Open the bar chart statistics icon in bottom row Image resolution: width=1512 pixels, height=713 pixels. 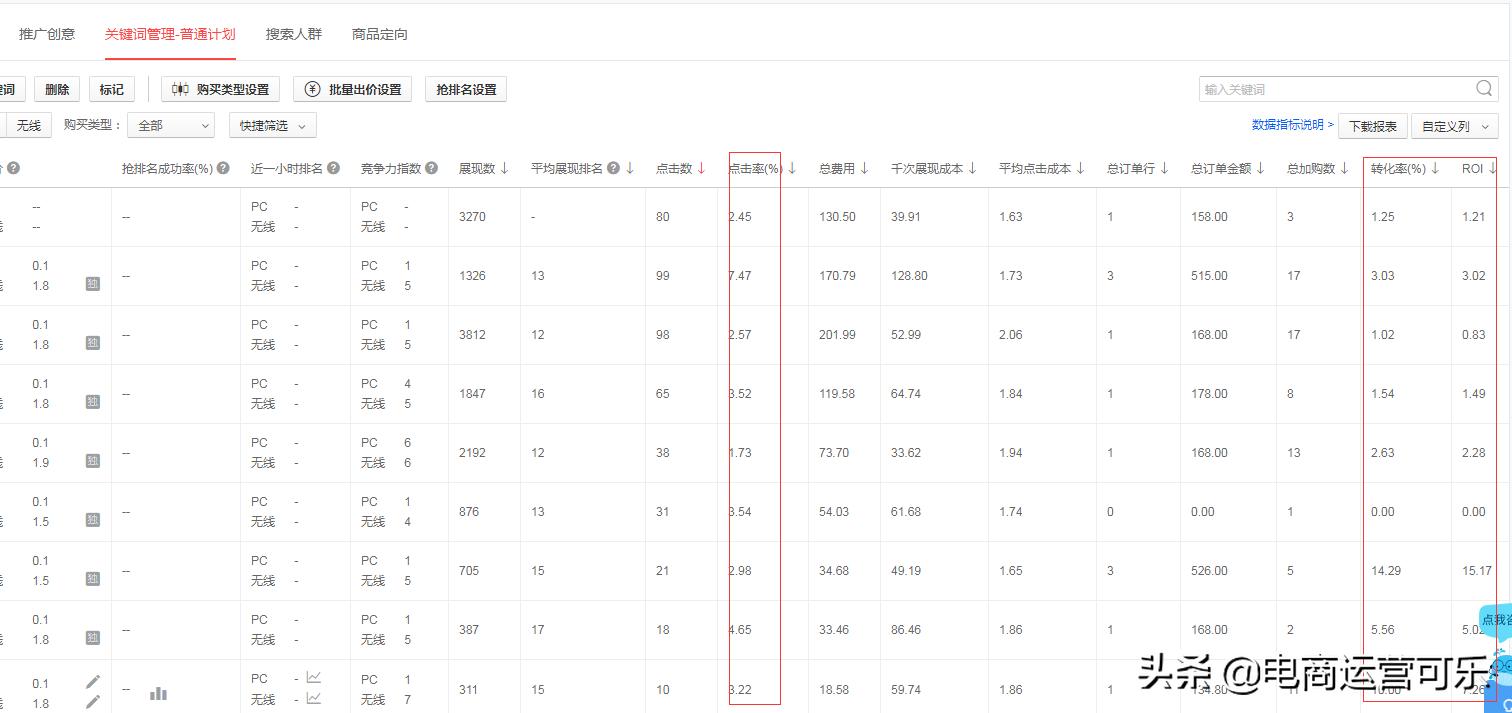[x=158, y=691]
